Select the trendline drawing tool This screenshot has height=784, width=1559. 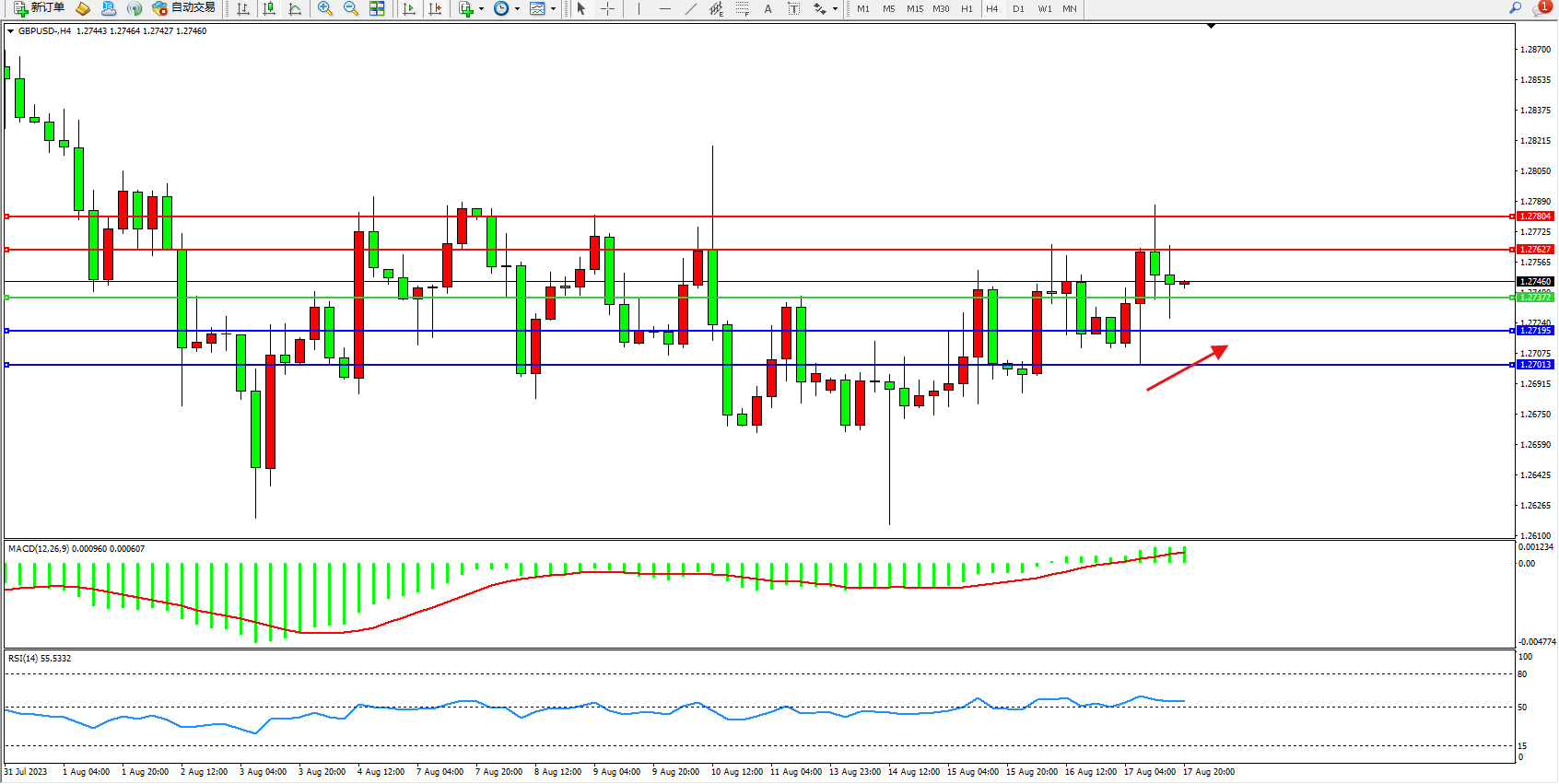click(691, 8)
